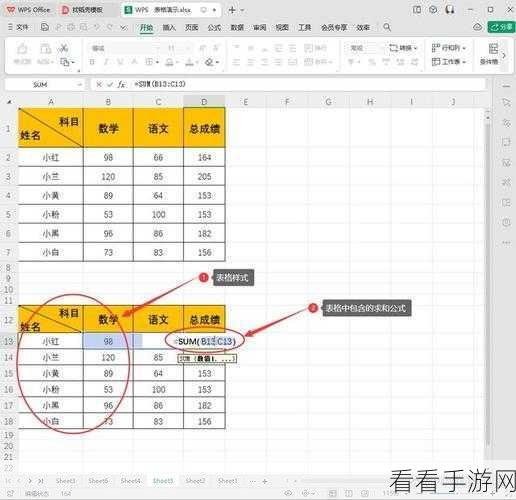Toggle italic formatting
The width and height of the screenshot is (516, 500).
(106, 62)
